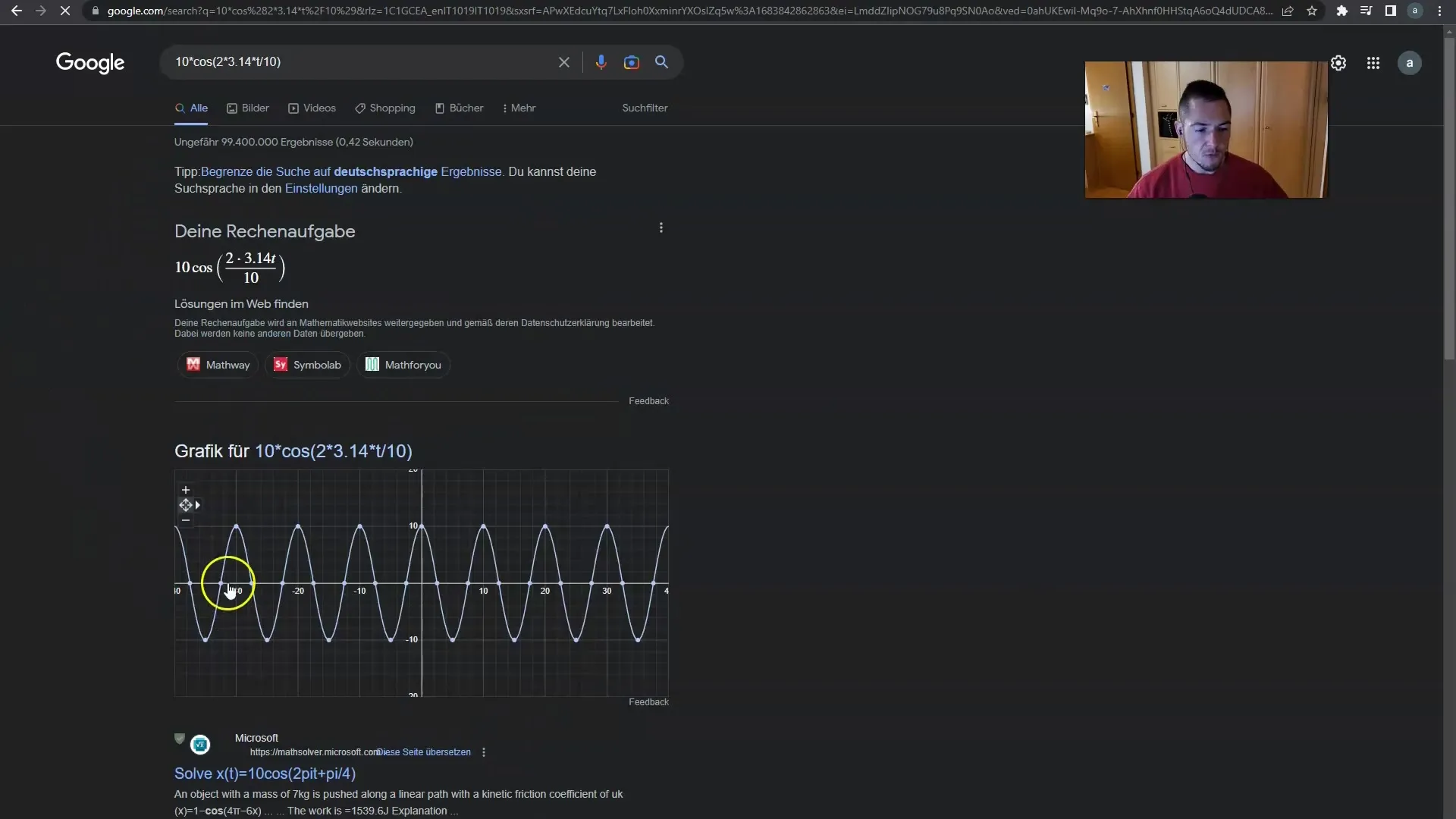
Task: Click the cosine curve graph area
Action: coord(422,583)
